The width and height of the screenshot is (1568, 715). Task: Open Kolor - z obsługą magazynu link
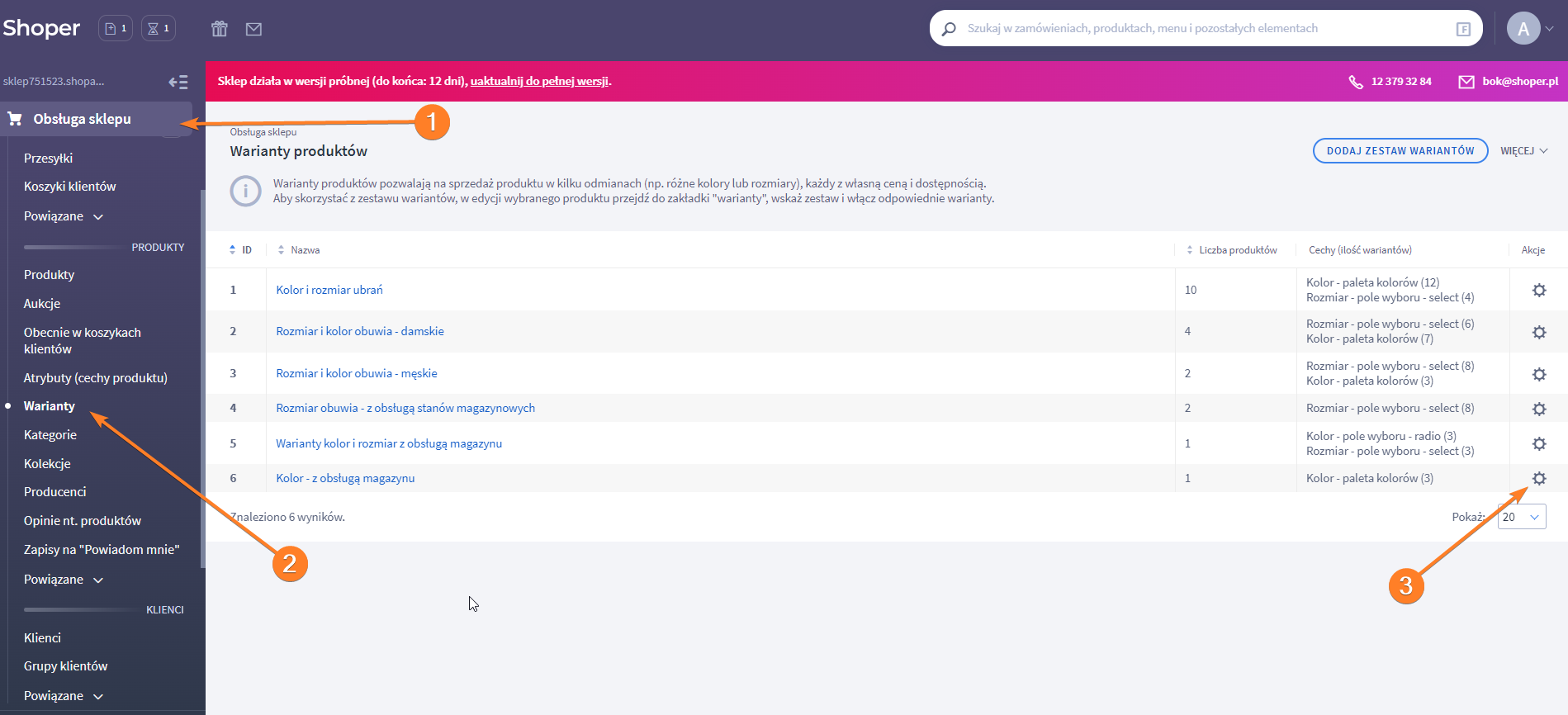click(x=345, y=478)
